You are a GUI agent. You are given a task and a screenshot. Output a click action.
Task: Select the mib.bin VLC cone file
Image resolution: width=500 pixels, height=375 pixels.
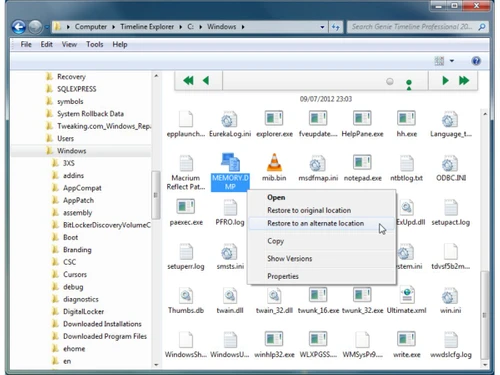(x=274, y=167)
